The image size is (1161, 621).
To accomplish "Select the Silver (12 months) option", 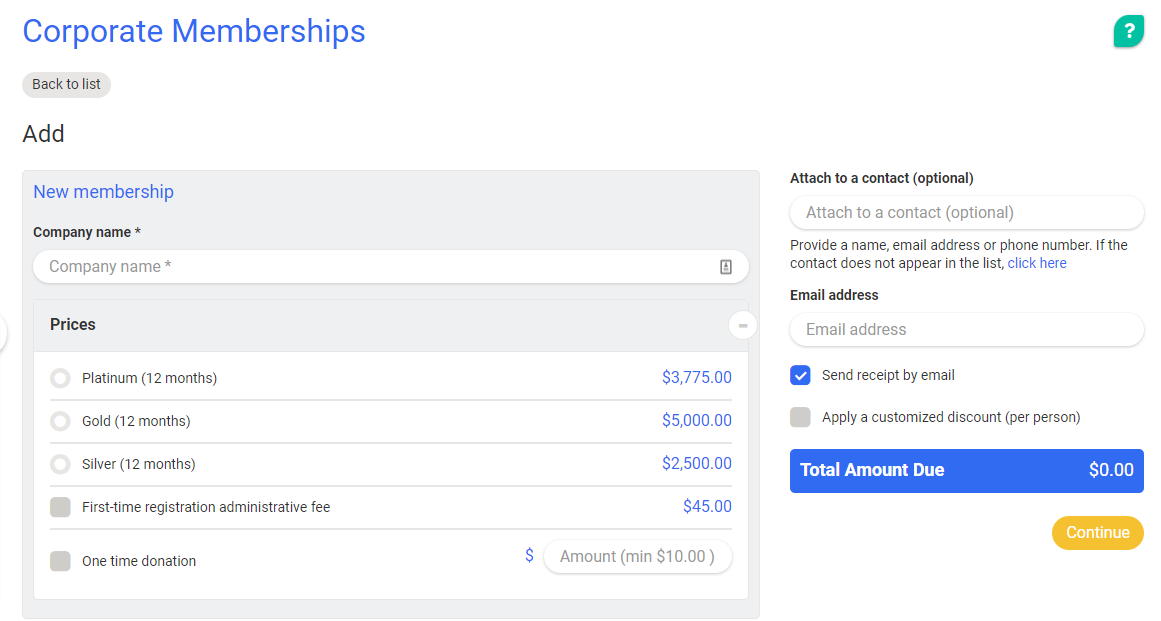I will coord(61,464).
